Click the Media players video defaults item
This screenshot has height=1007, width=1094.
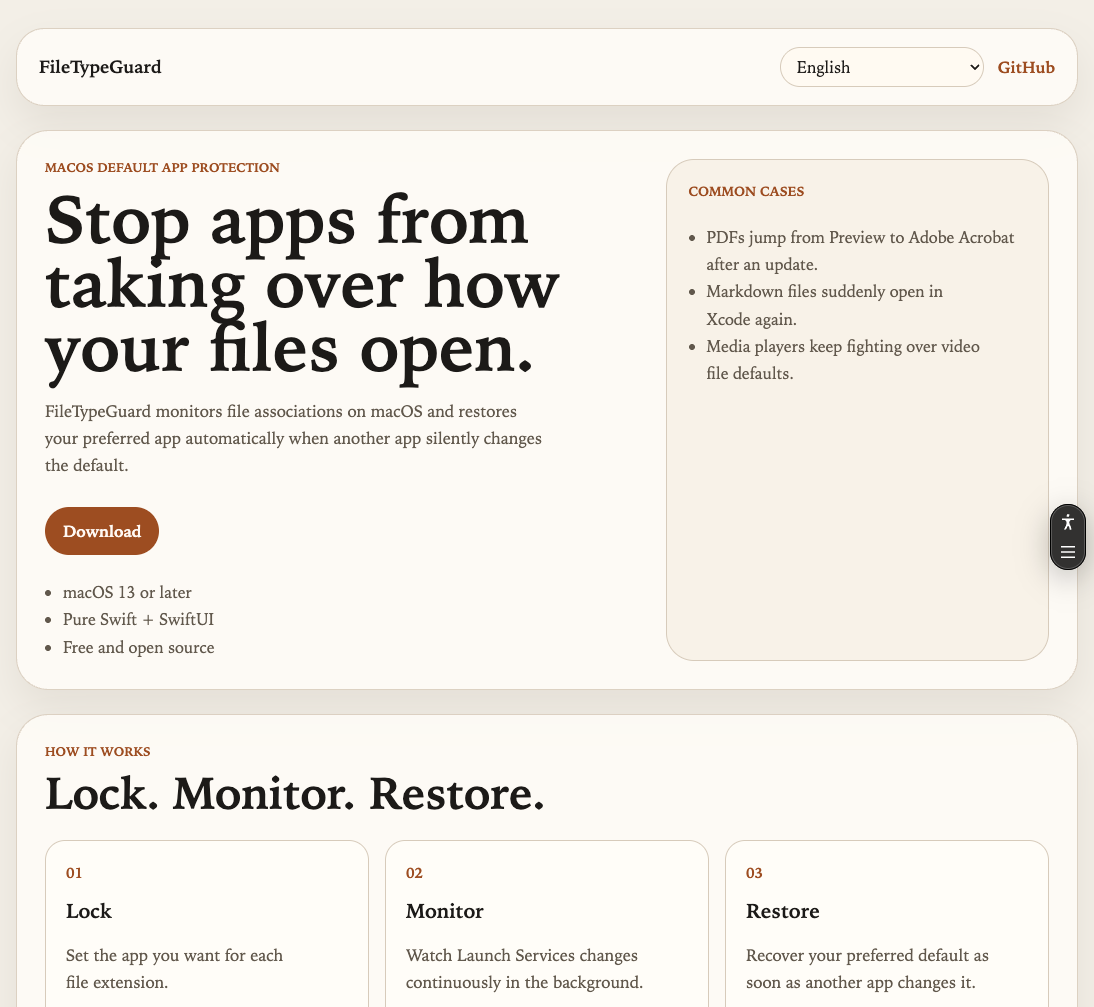pos(842,359)
